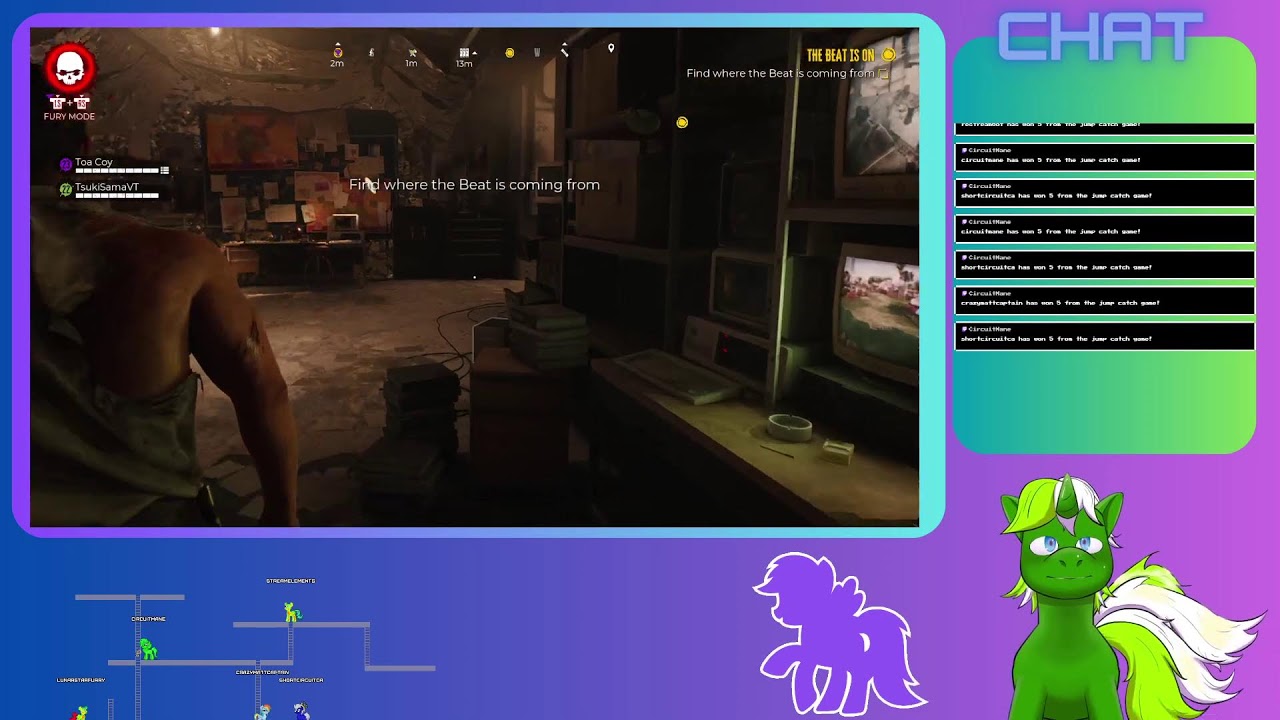Click the StreamElements pony sprite

[x=292, y=611]
